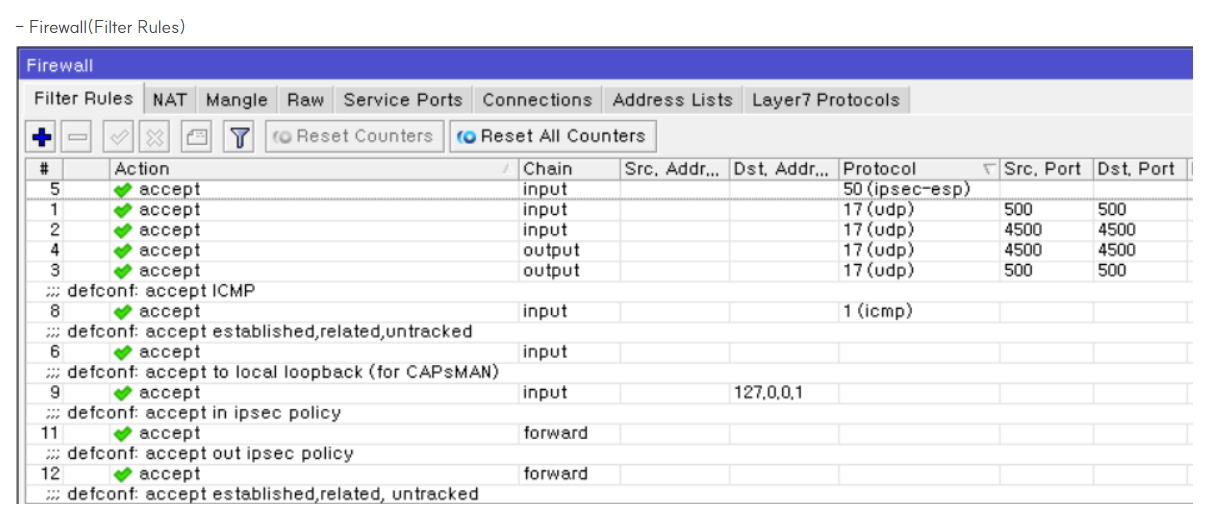Switch to the NAT tab
1207x522 pixels.
click(170, 100)
